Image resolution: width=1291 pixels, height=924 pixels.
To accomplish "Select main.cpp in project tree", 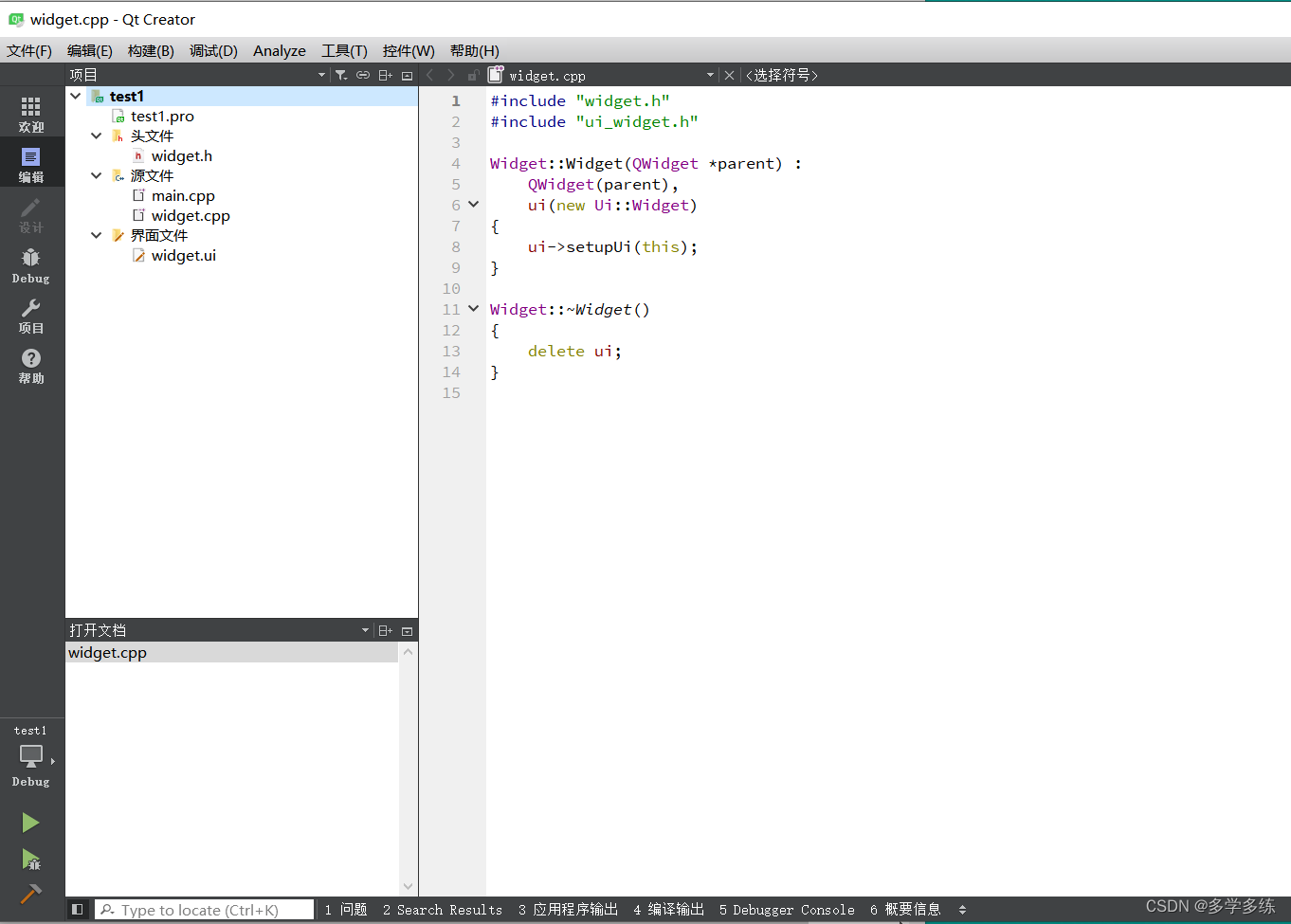I will click(183, 195).
